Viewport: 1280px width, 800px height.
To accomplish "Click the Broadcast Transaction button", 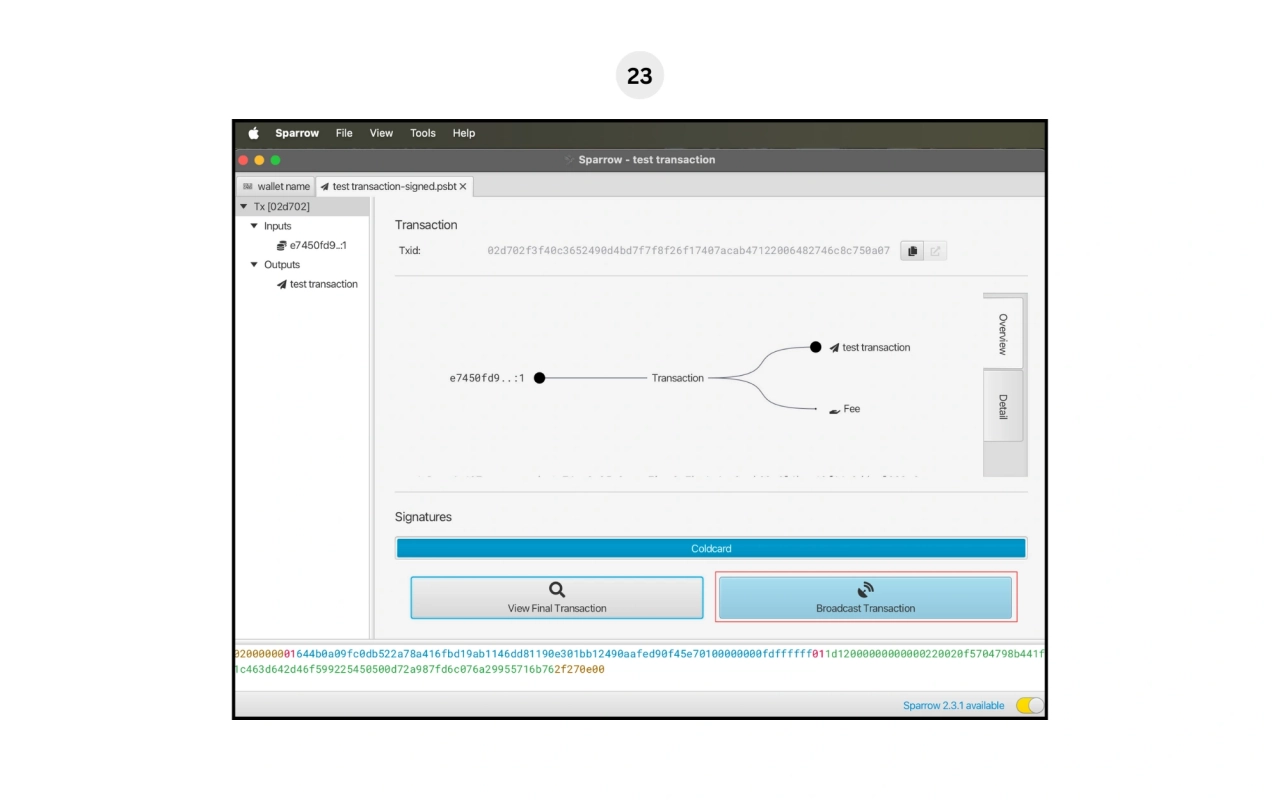I will (x=866, y=597).
